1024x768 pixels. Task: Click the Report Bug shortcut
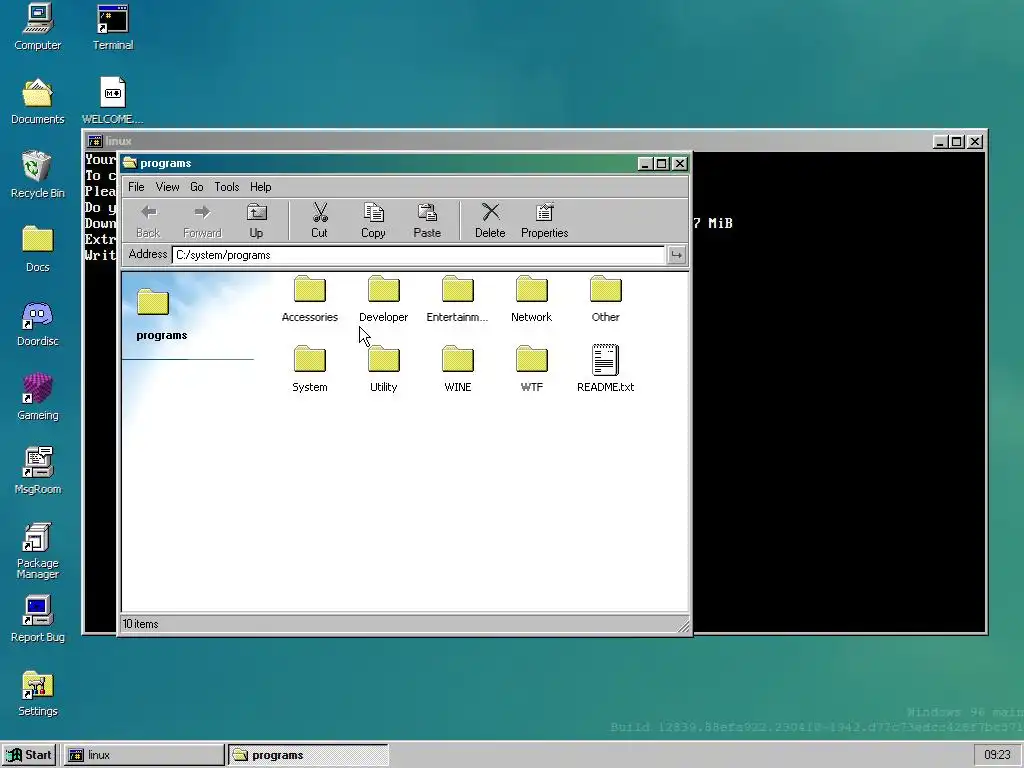[x=37, y=619]
